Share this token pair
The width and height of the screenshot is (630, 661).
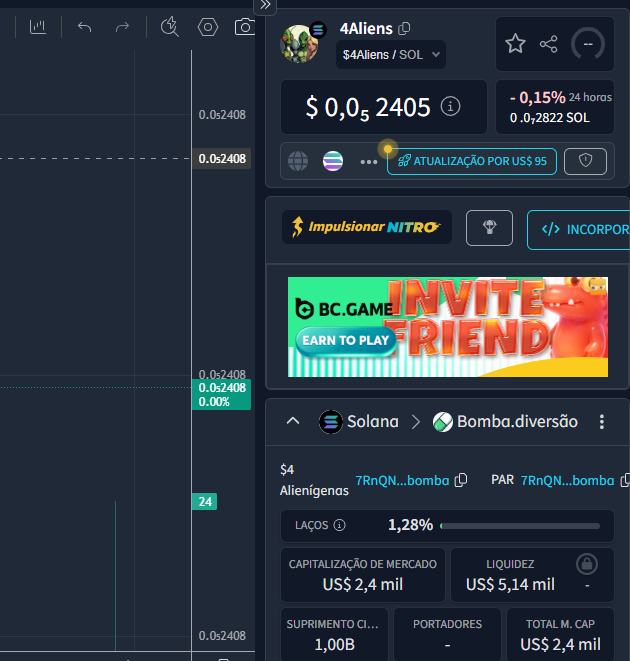[548, 44]
